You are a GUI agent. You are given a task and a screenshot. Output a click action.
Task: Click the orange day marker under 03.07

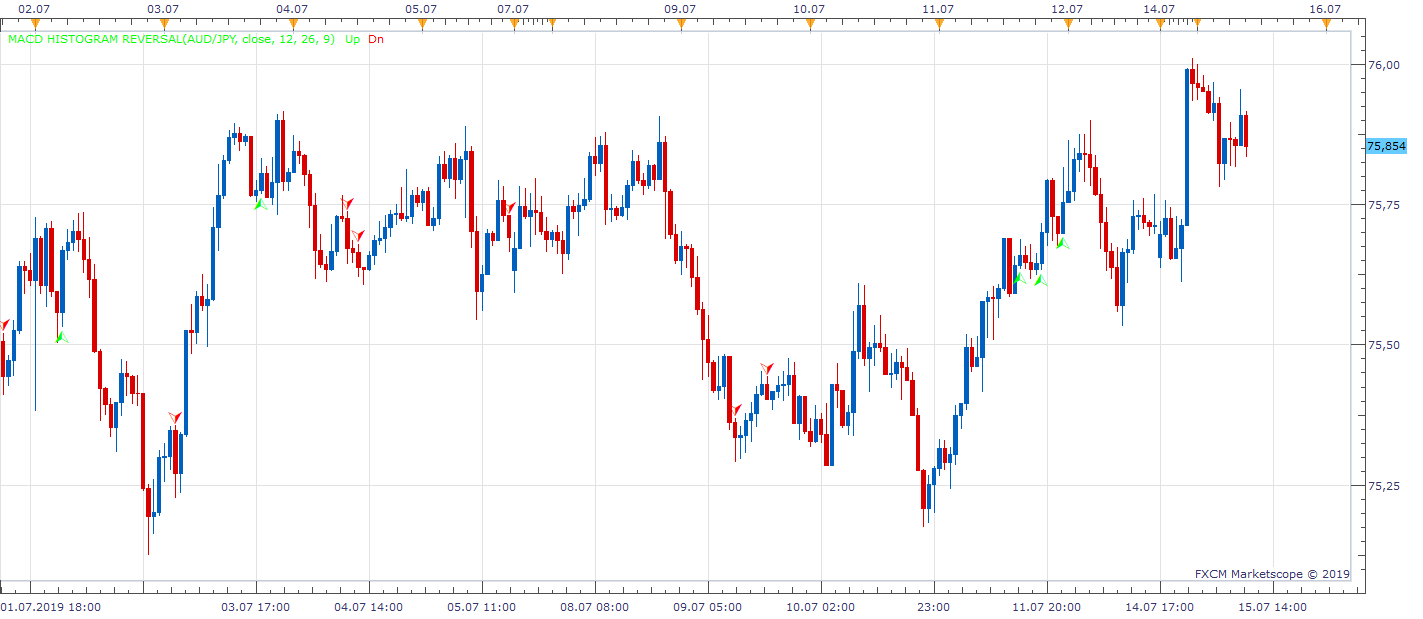coord(163,24)
